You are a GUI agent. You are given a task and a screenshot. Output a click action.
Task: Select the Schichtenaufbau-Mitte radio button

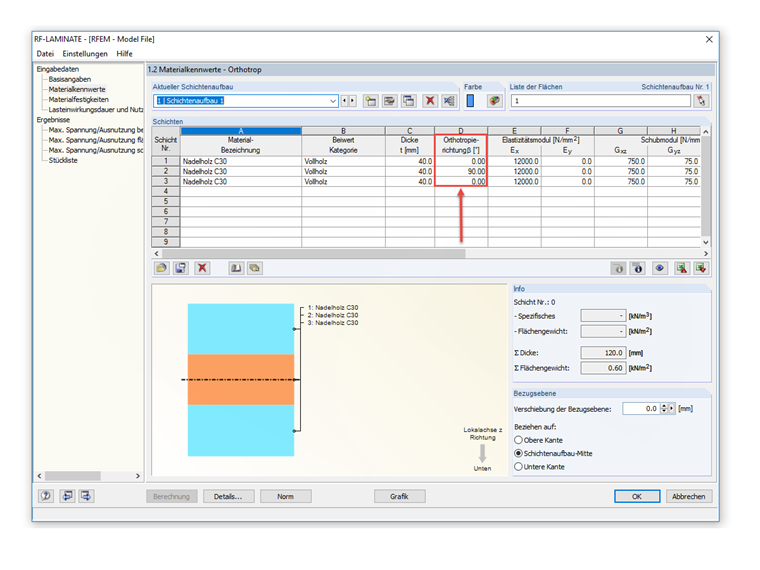point(518,454)
